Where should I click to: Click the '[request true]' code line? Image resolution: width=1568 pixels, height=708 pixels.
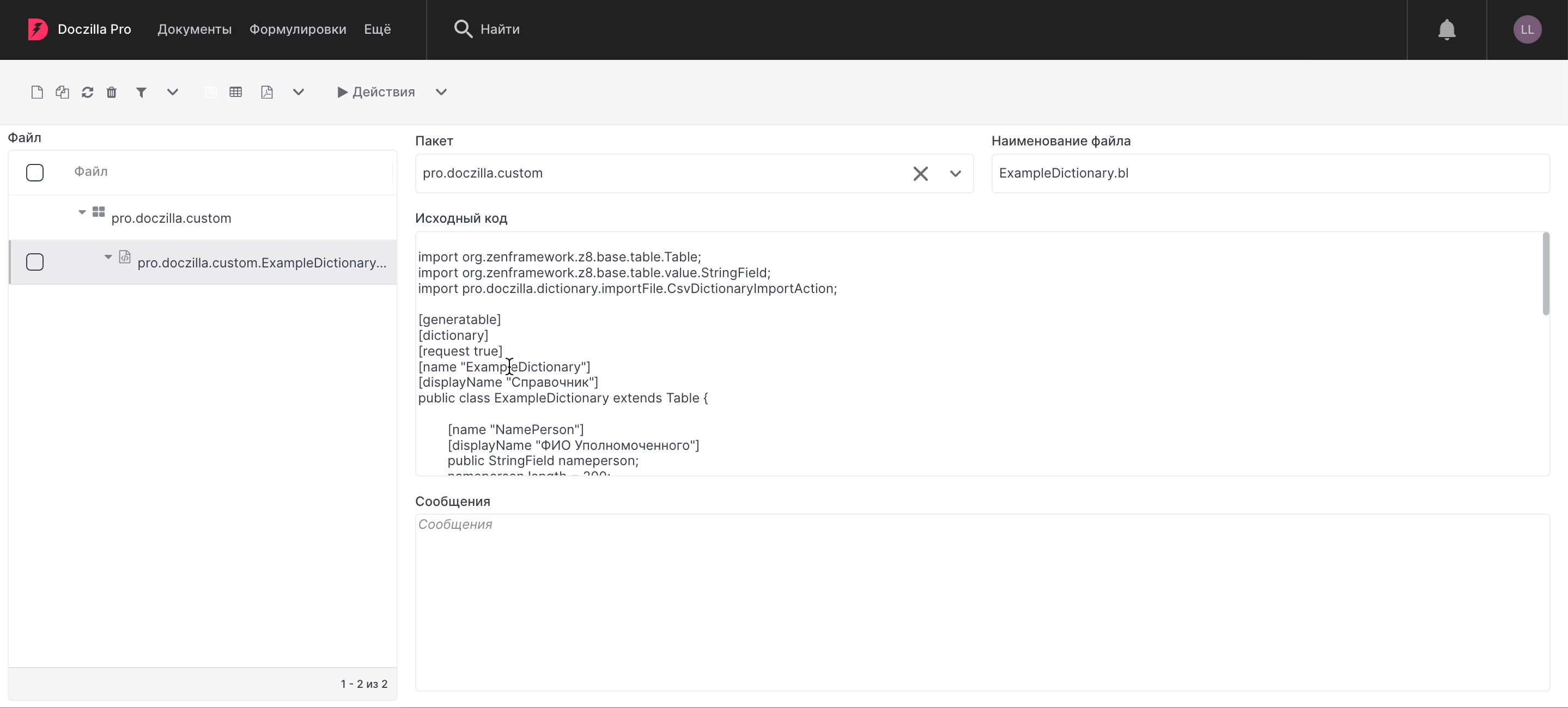click(460, 351)
